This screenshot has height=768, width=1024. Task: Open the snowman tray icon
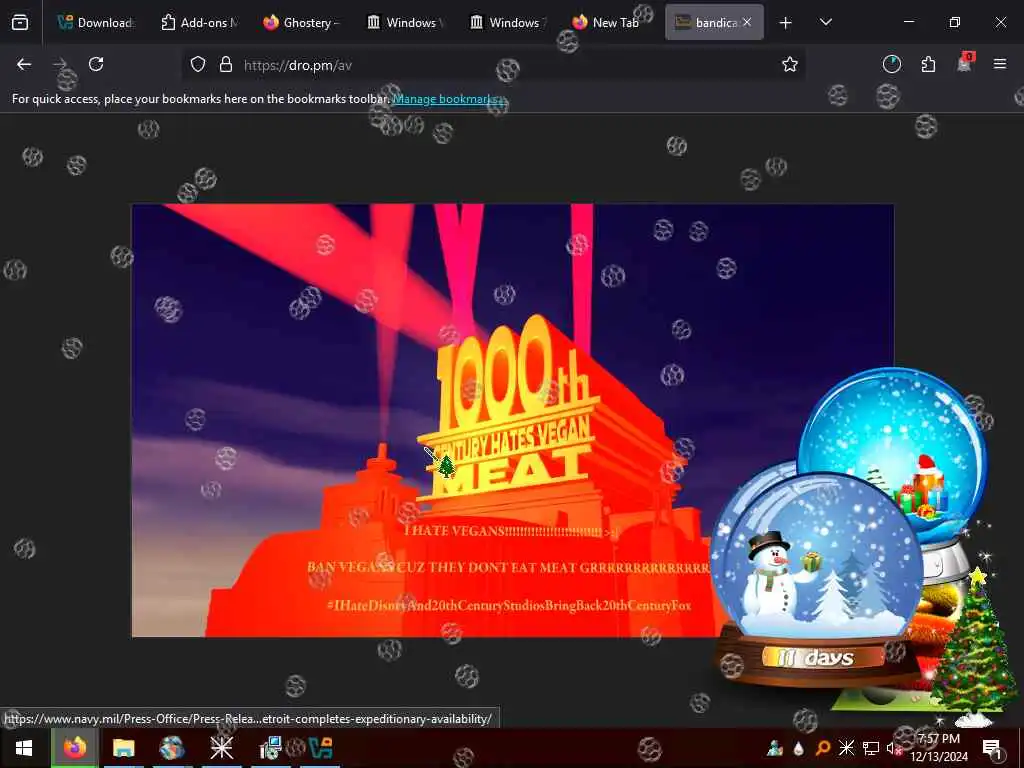pos(775,748)
